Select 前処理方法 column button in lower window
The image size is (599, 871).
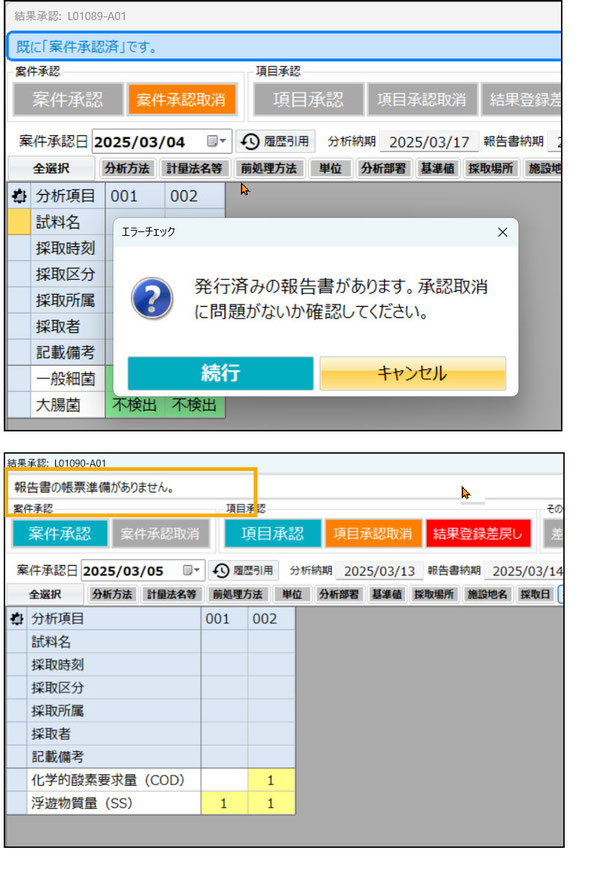tap(237, 594)
